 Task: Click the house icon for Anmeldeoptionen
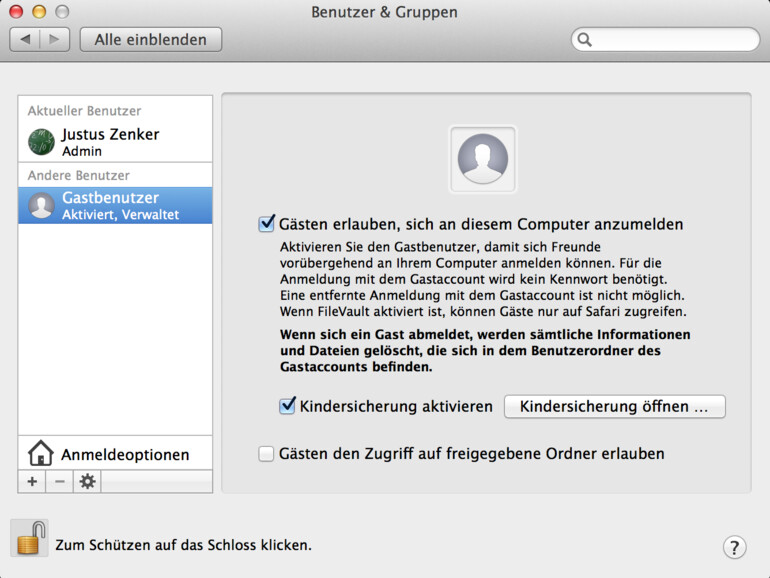pyautogui.click(x=40, y=454)
